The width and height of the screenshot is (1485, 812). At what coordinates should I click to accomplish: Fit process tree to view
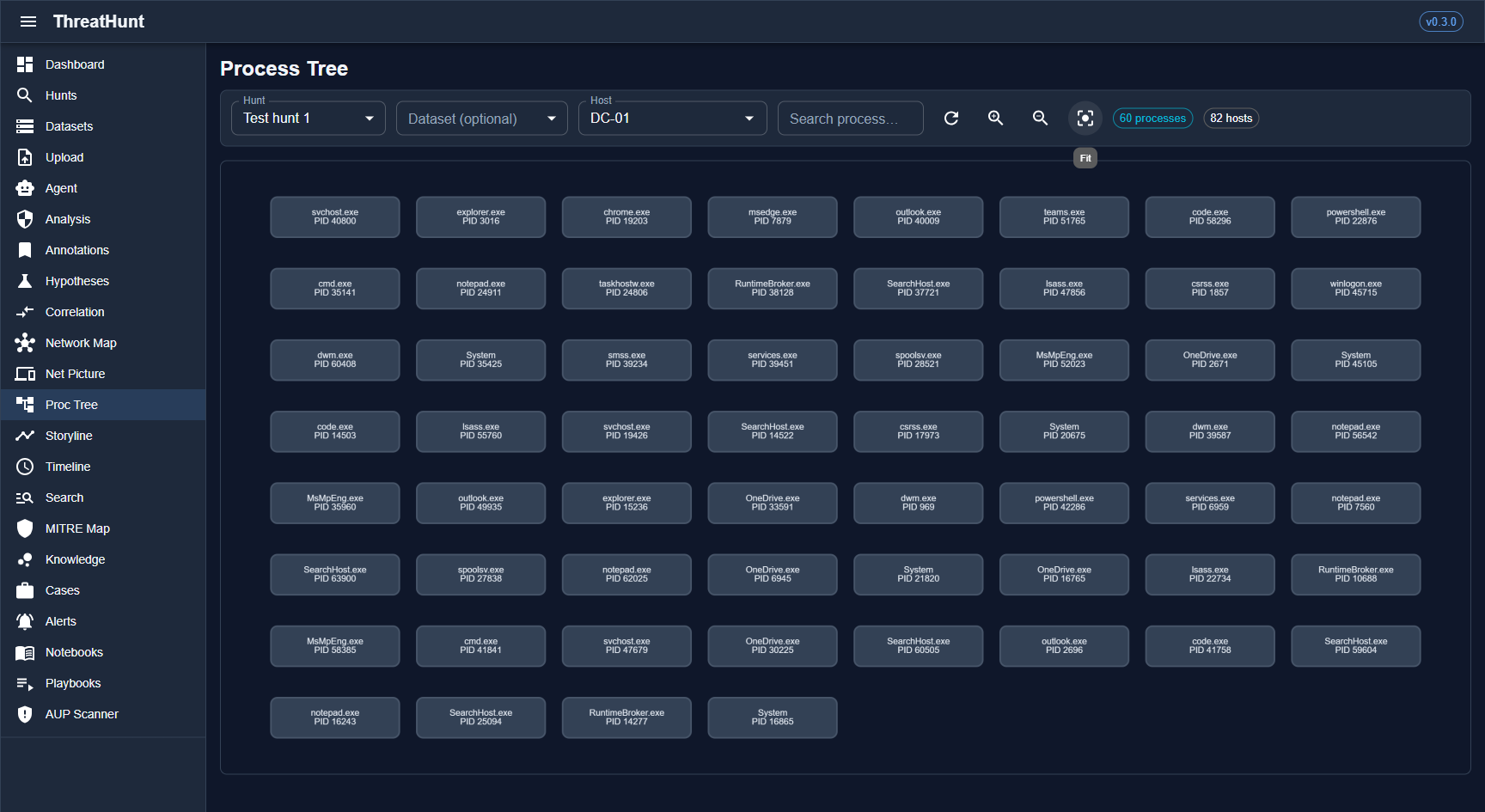click(x=1085, y=119)
